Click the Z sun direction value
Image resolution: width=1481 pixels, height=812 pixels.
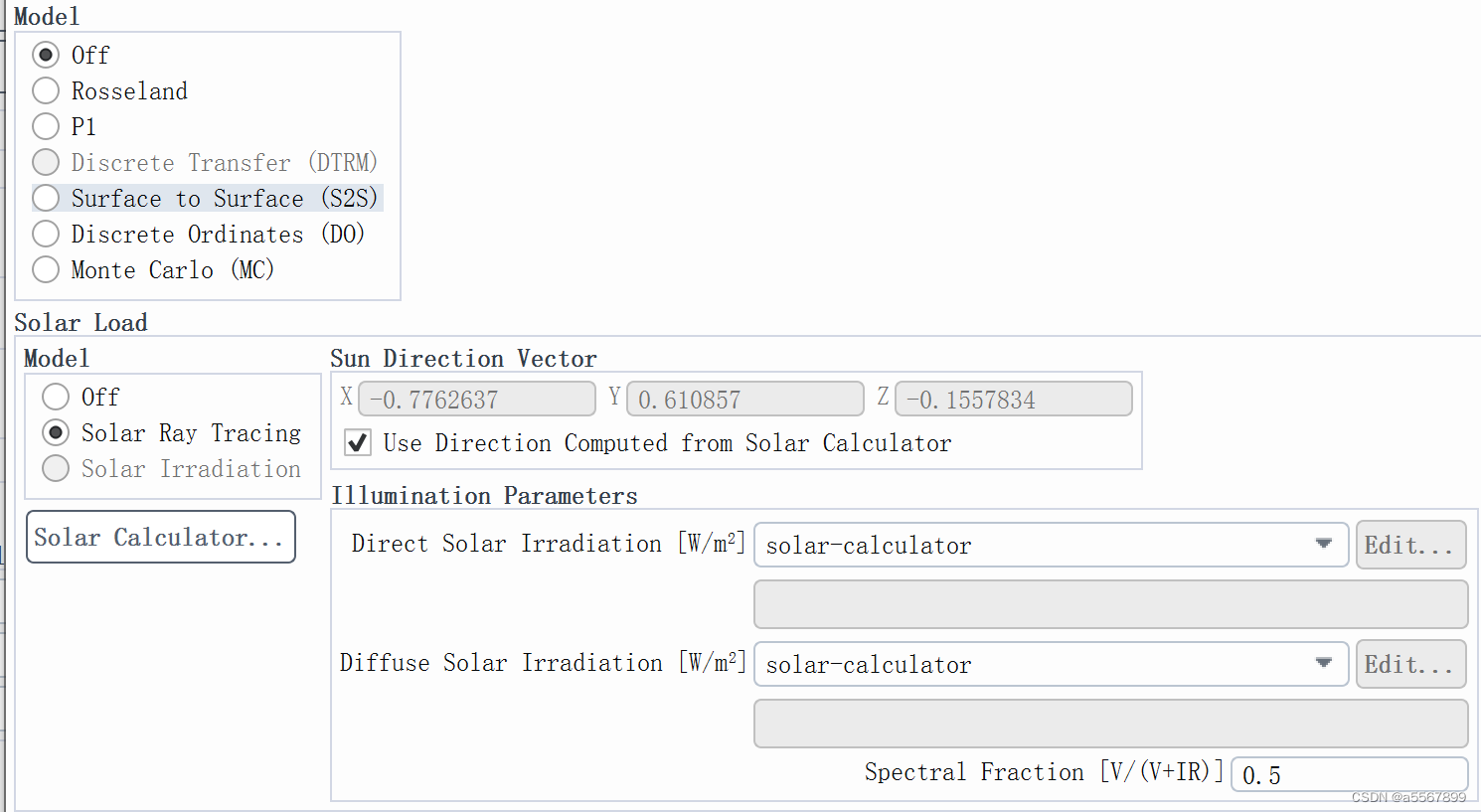pos(1013,399)
